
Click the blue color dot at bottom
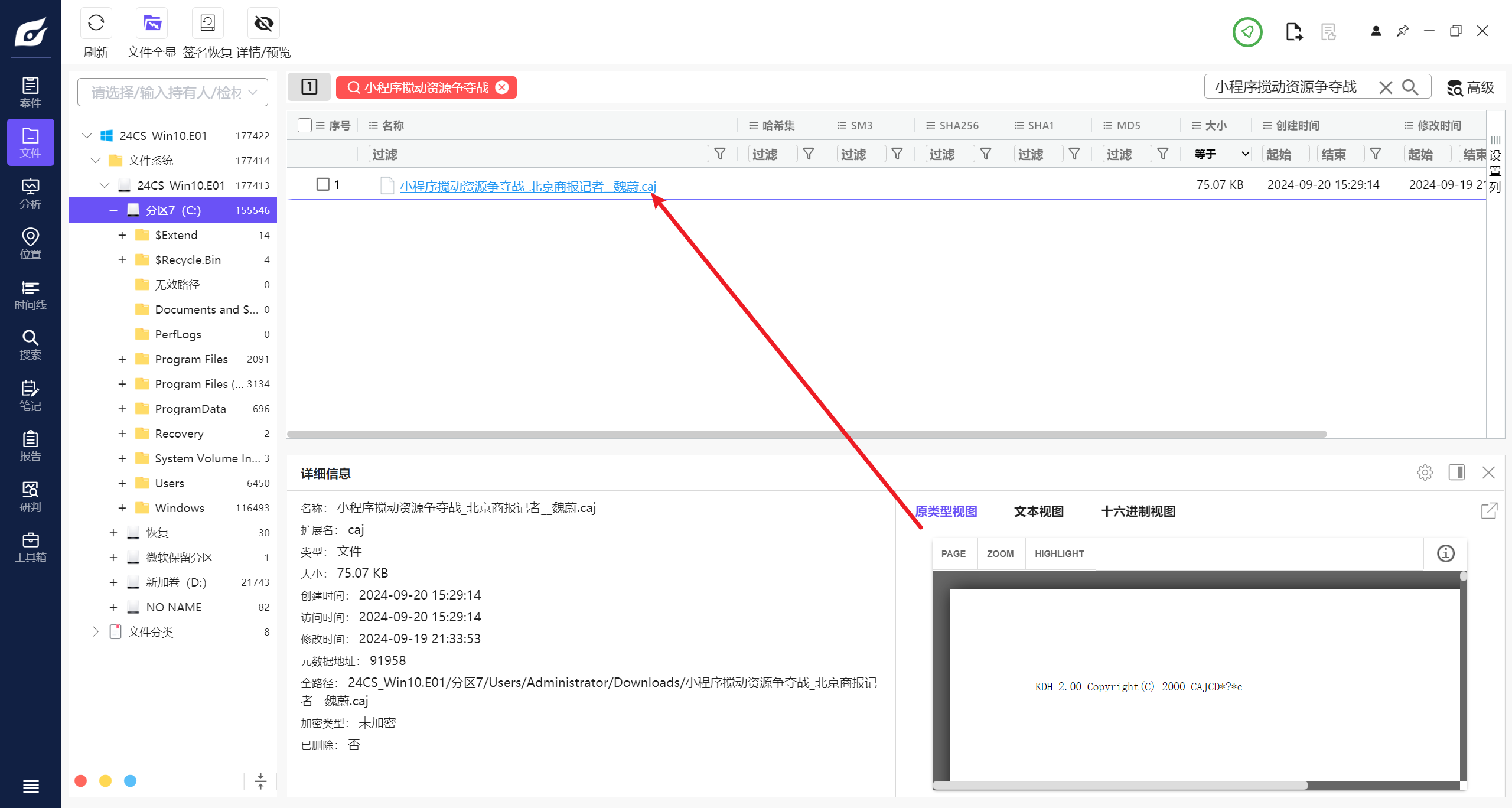click(x=131, y=781)
